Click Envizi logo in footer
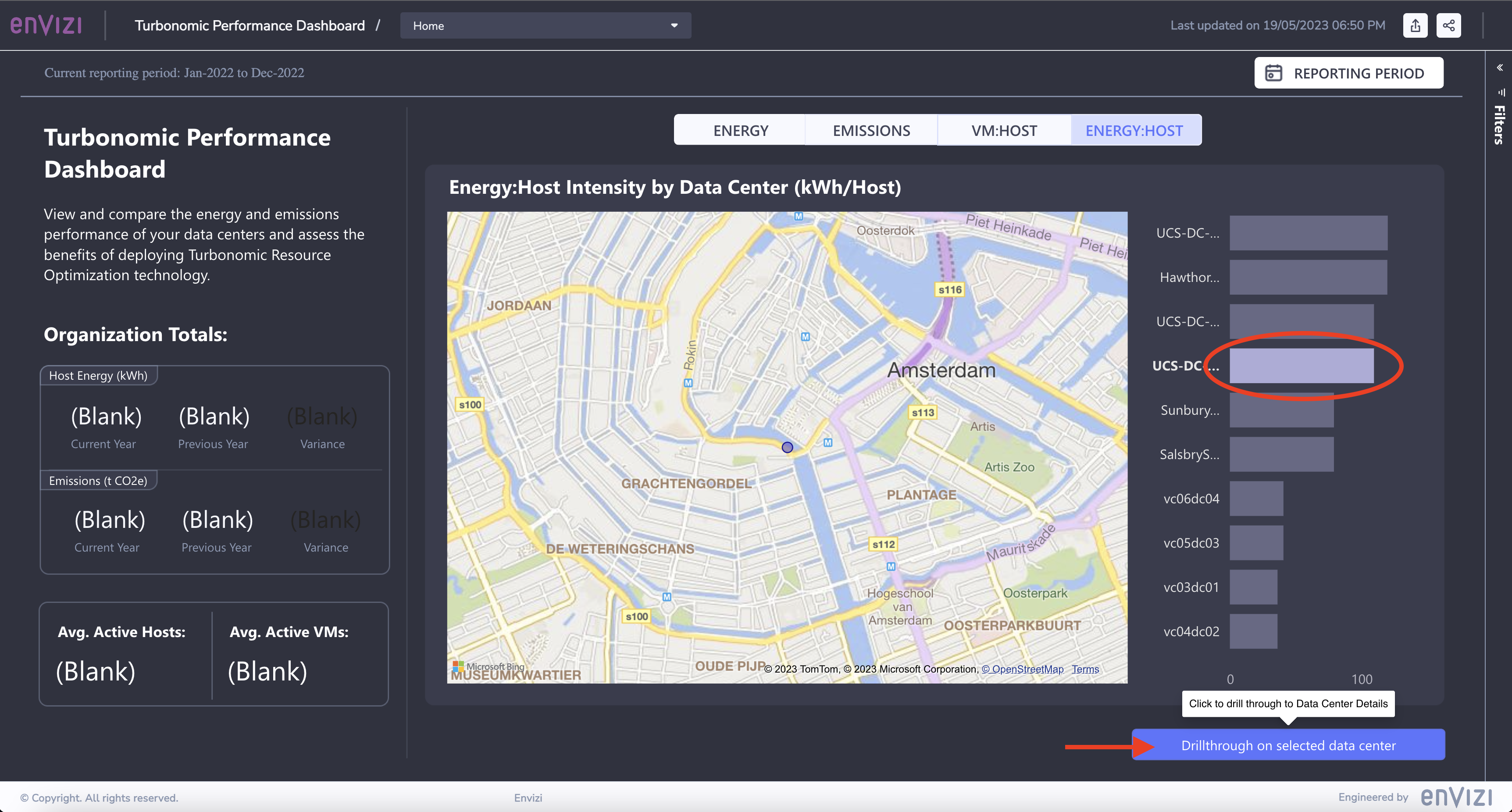 (1457, 797)
